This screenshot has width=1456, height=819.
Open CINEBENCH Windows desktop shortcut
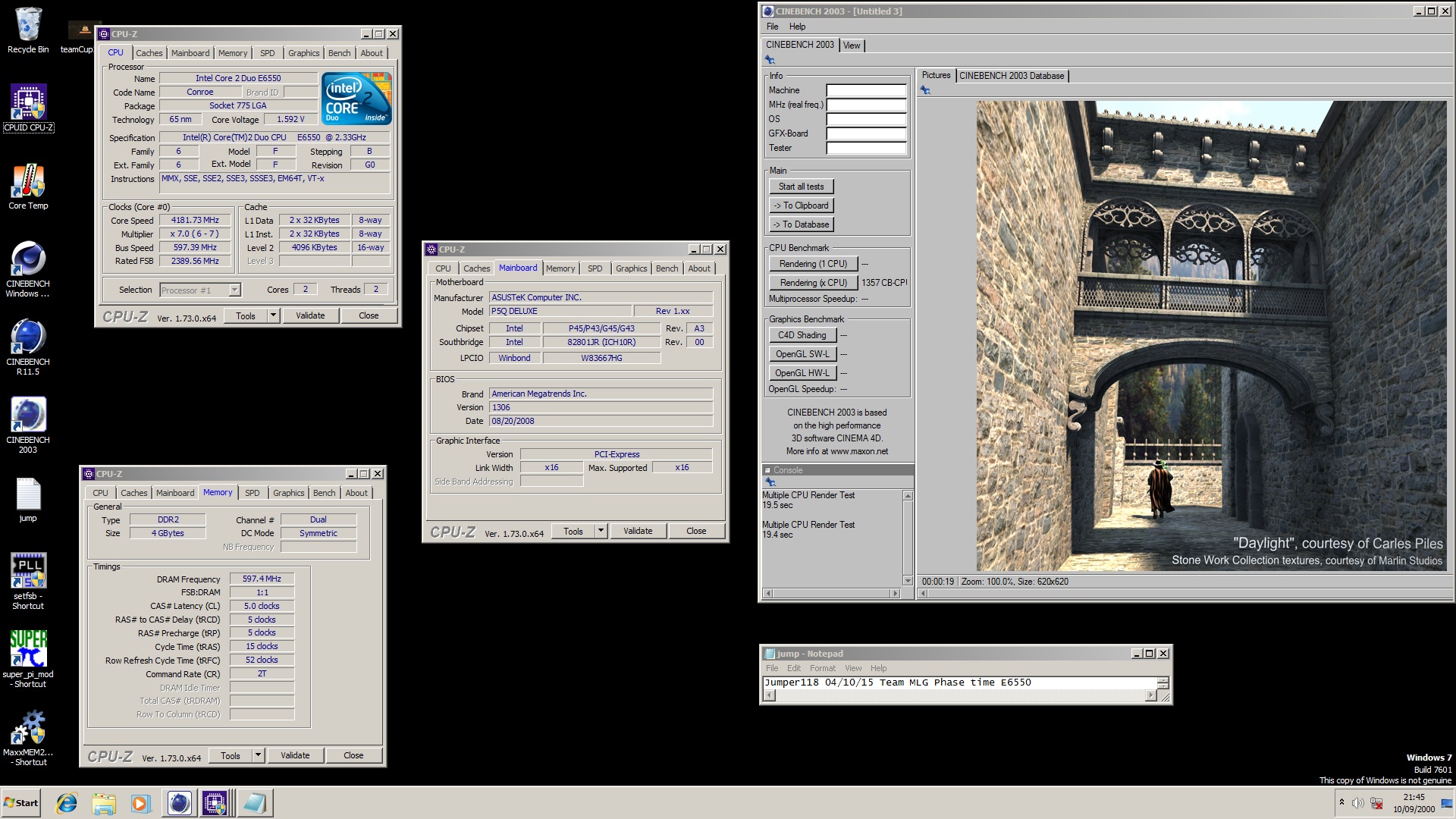click(x=28, y=269)
